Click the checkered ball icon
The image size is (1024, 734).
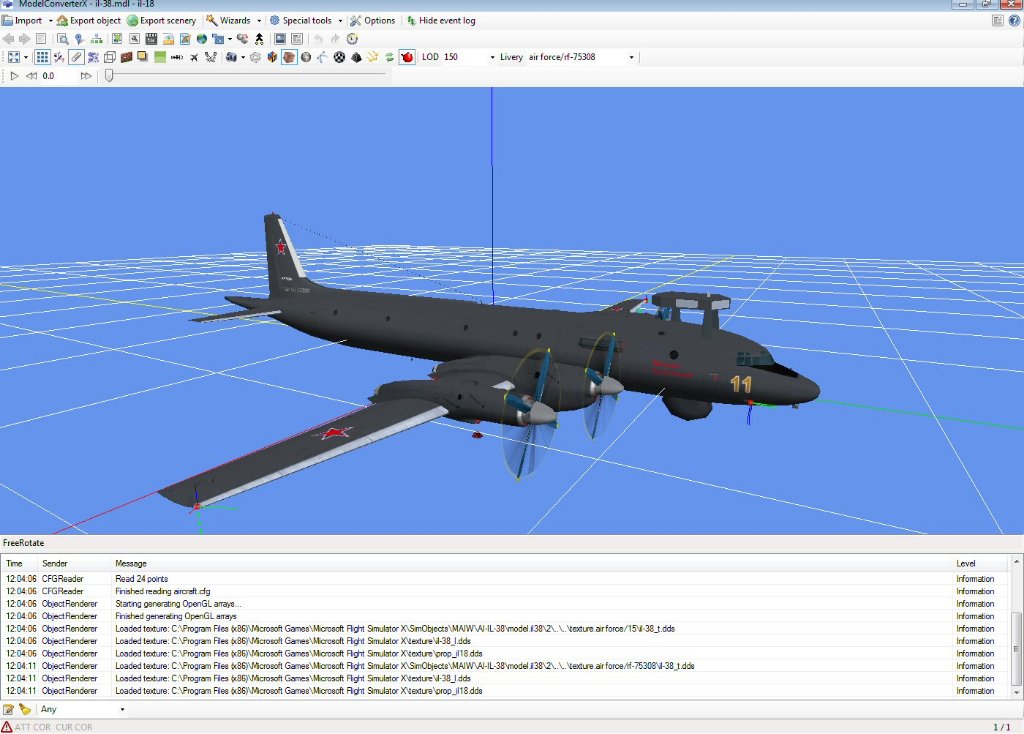tap(340, 57)
